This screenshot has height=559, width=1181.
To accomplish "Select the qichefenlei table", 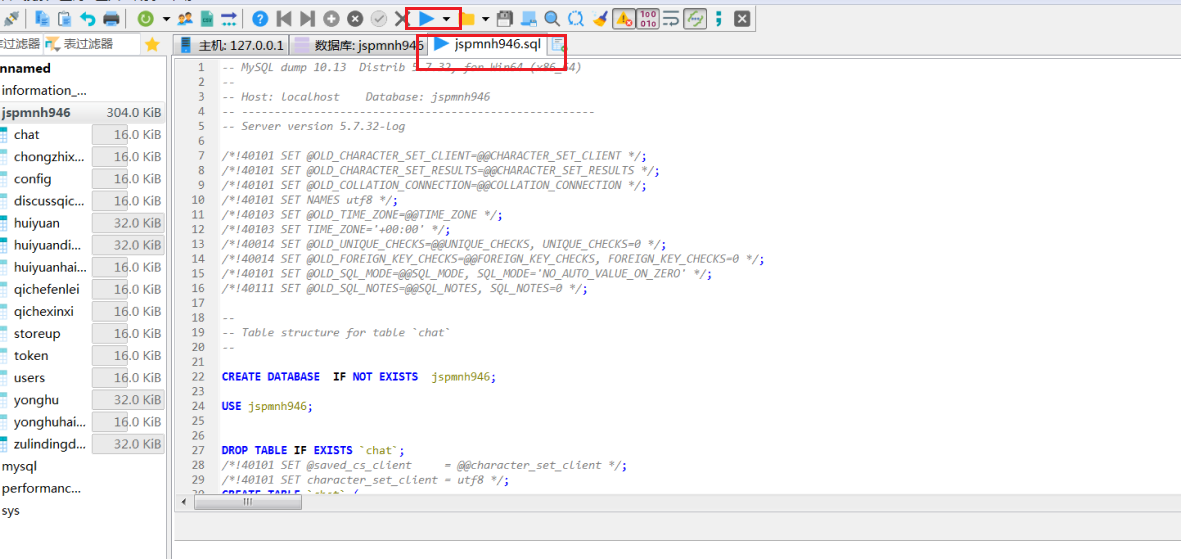I will (46, 289).
